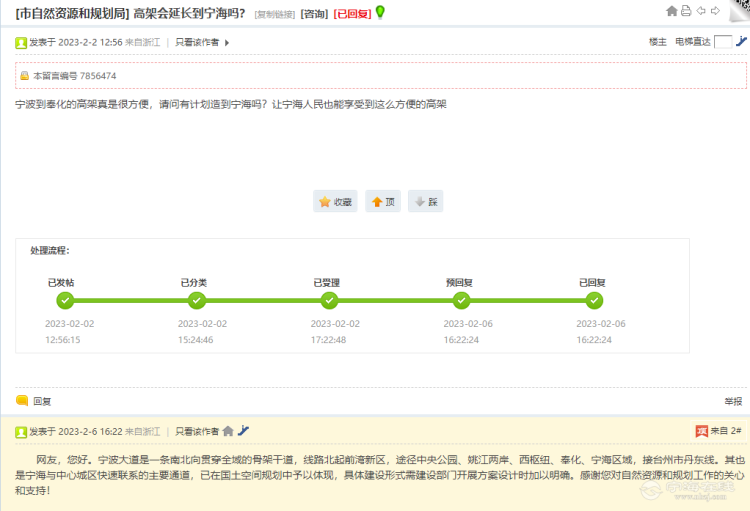Click the home icon in thread header
The height and width of the screenshot is (511, 750).
[671, 11]
